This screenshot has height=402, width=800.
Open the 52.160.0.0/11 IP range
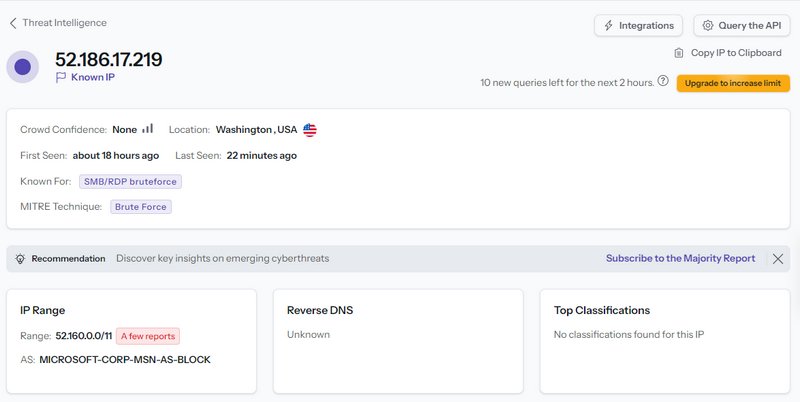(83, 336)
